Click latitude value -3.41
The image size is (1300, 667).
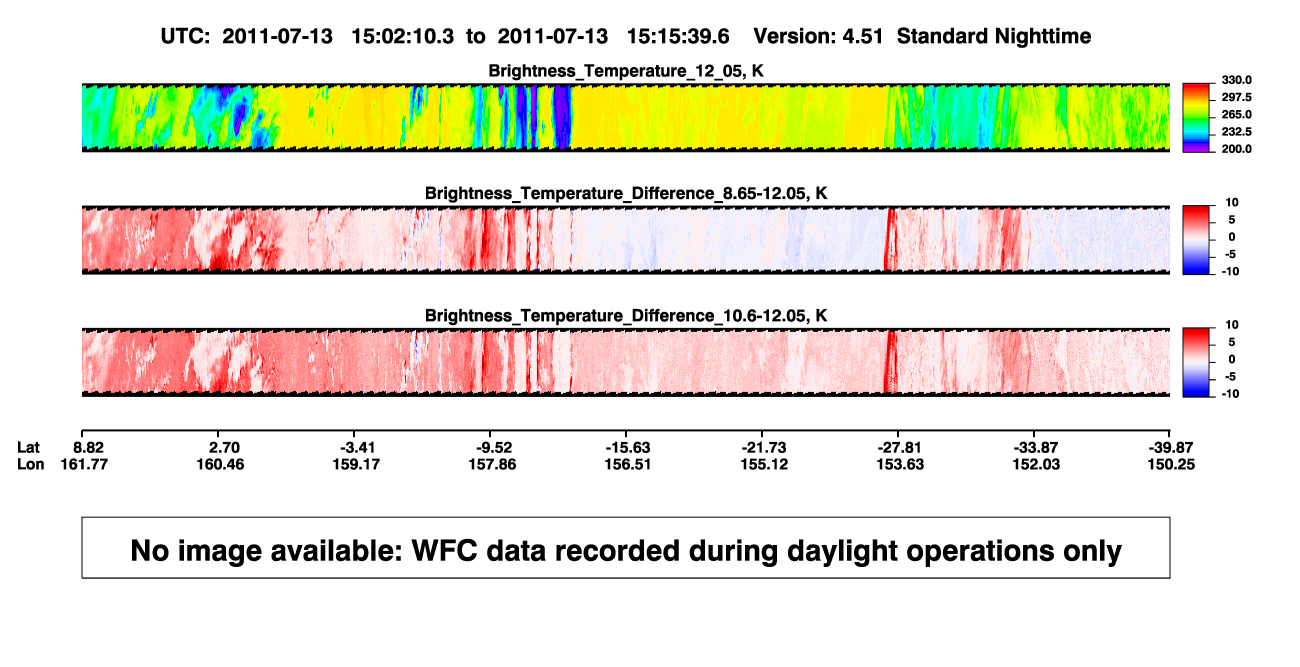358,446
